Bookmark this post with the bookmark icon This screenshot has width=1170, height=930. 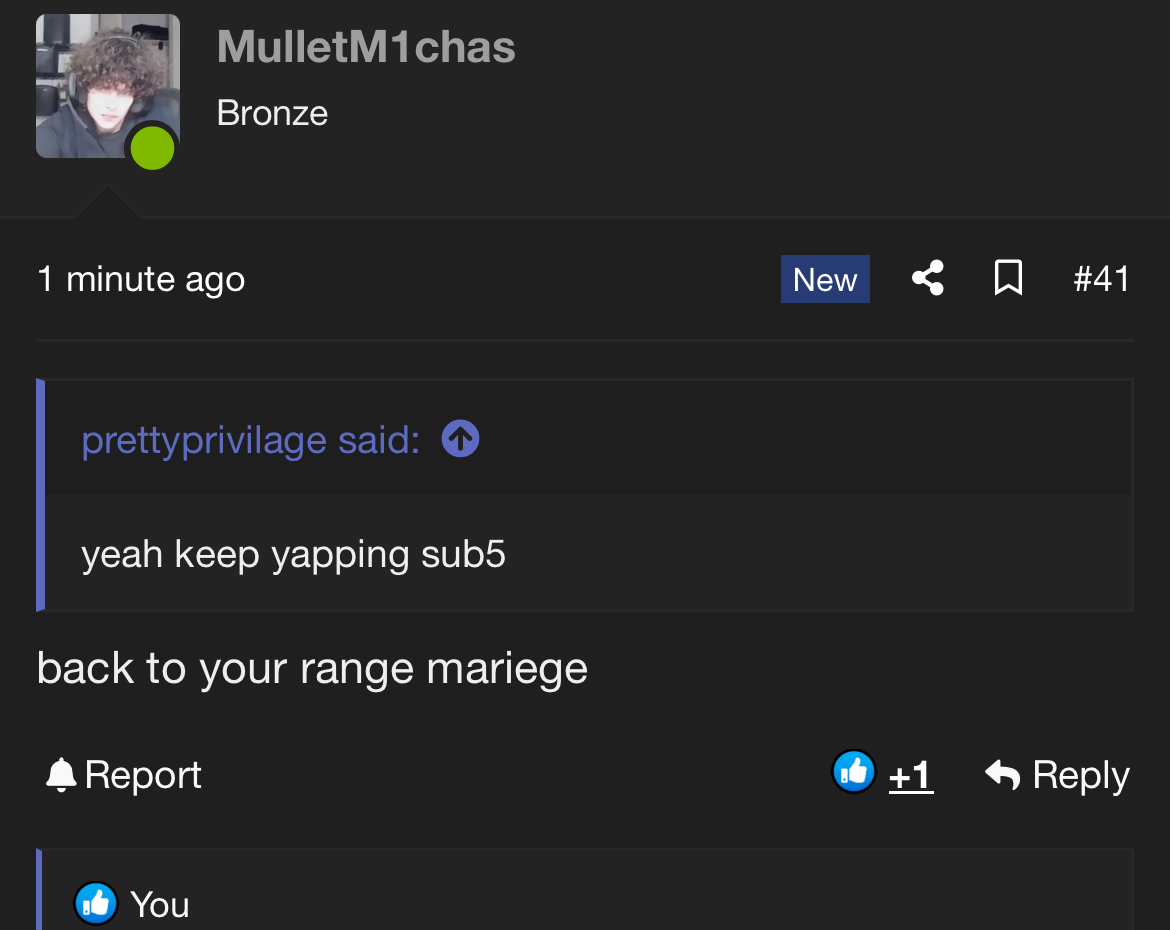[x=1008, y=278]
